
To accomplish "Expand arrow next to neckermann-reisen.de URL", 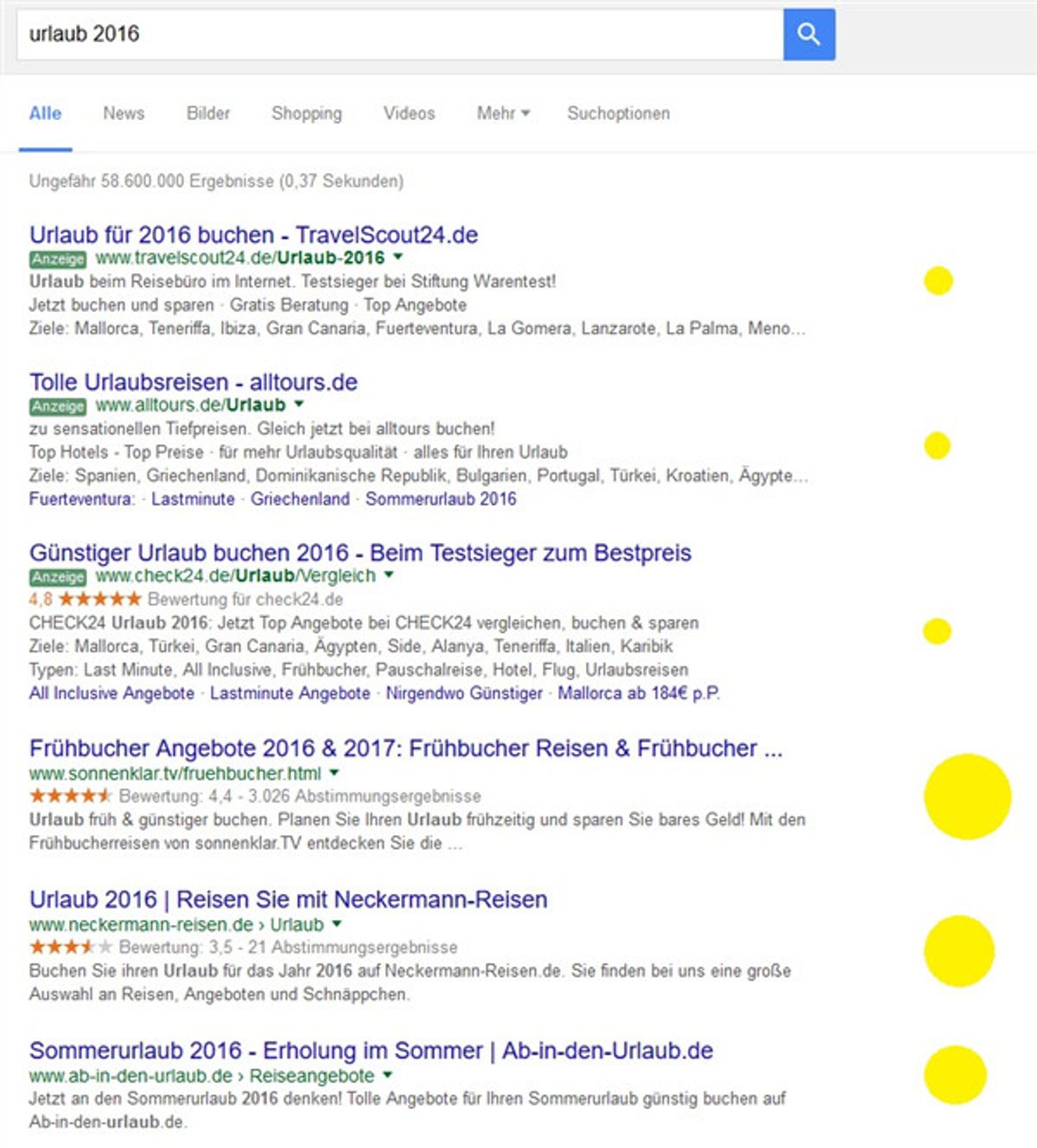I will tap(337, 923).
